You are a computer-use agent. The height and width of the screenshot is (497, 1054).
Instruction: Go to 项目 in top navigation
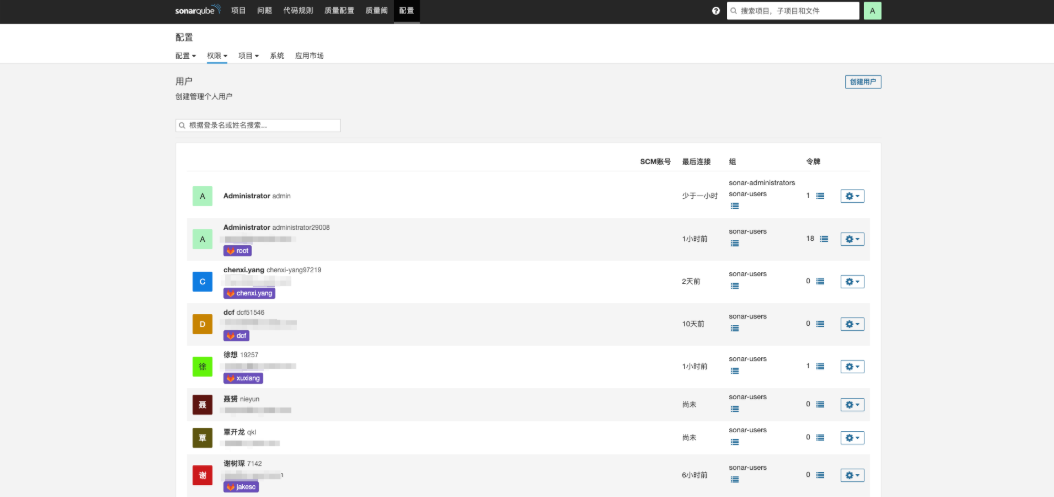238,11
